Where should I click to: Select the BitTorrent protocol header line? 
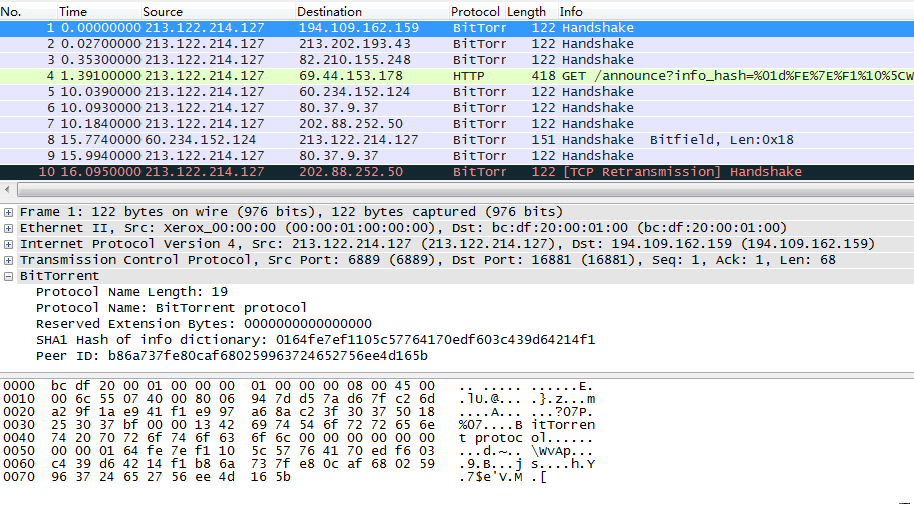click(59, 276)
